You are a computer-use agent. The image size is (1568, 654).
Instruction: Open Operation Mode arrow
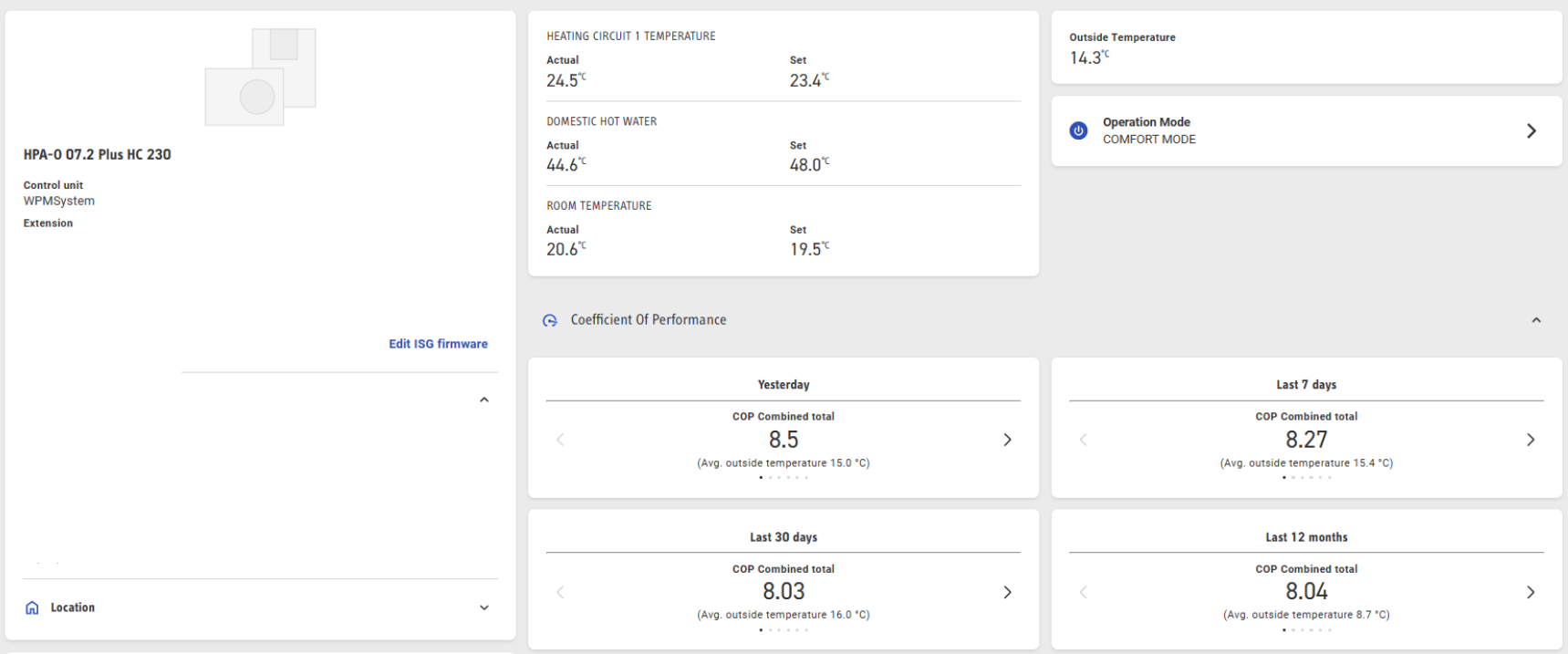(x=1532, y=130)
